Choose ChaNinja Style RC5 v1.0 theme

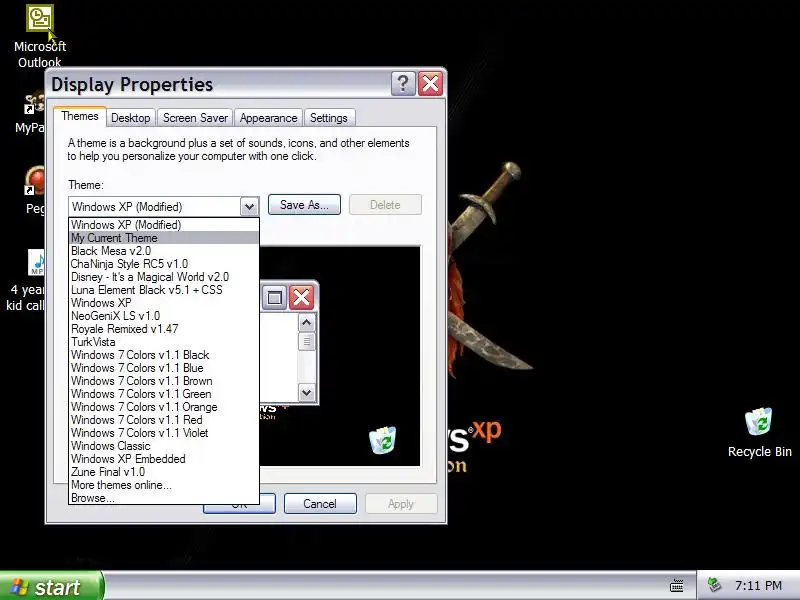coord(164,264)
